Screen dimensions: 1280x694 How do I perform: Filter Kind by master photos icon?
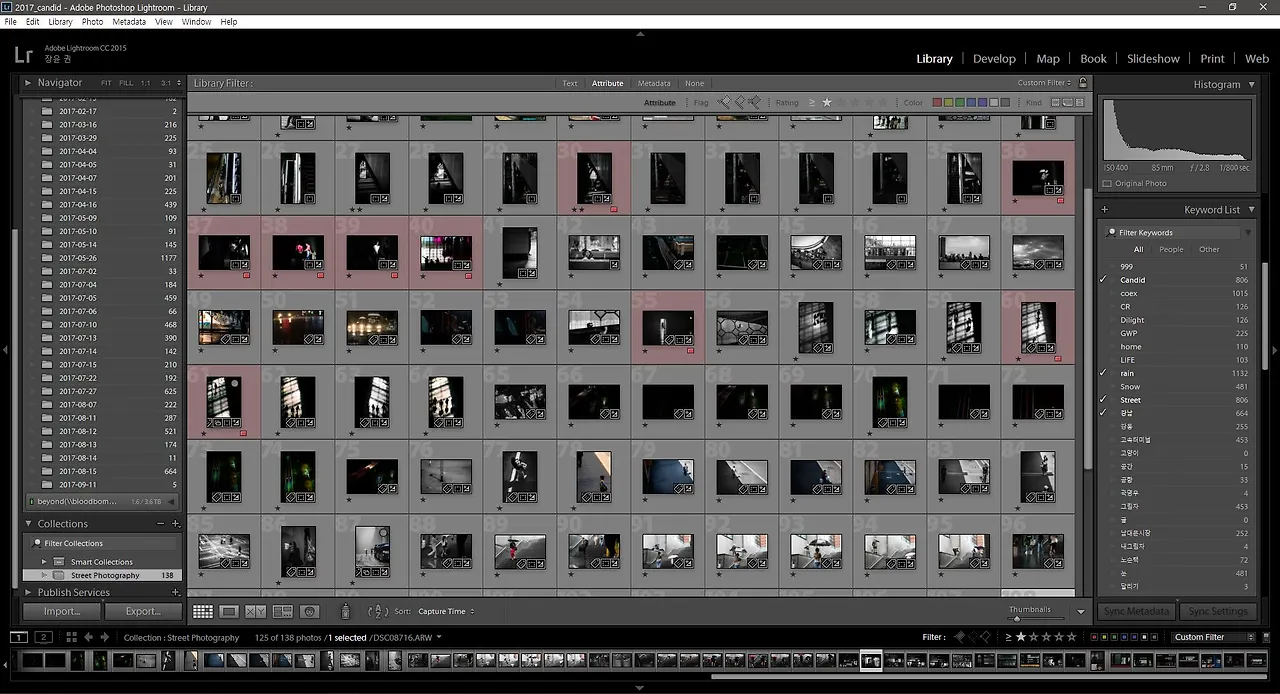1055,102
